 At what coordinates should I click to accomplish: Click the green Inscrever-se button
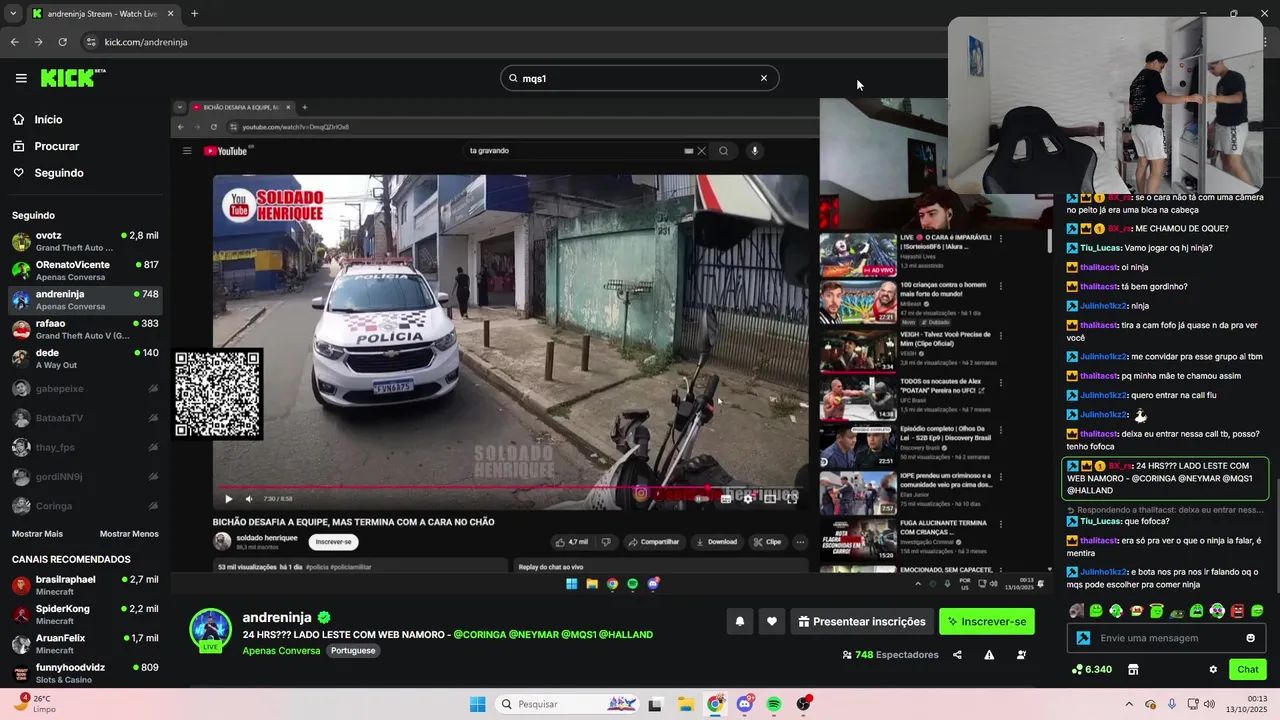986,621
